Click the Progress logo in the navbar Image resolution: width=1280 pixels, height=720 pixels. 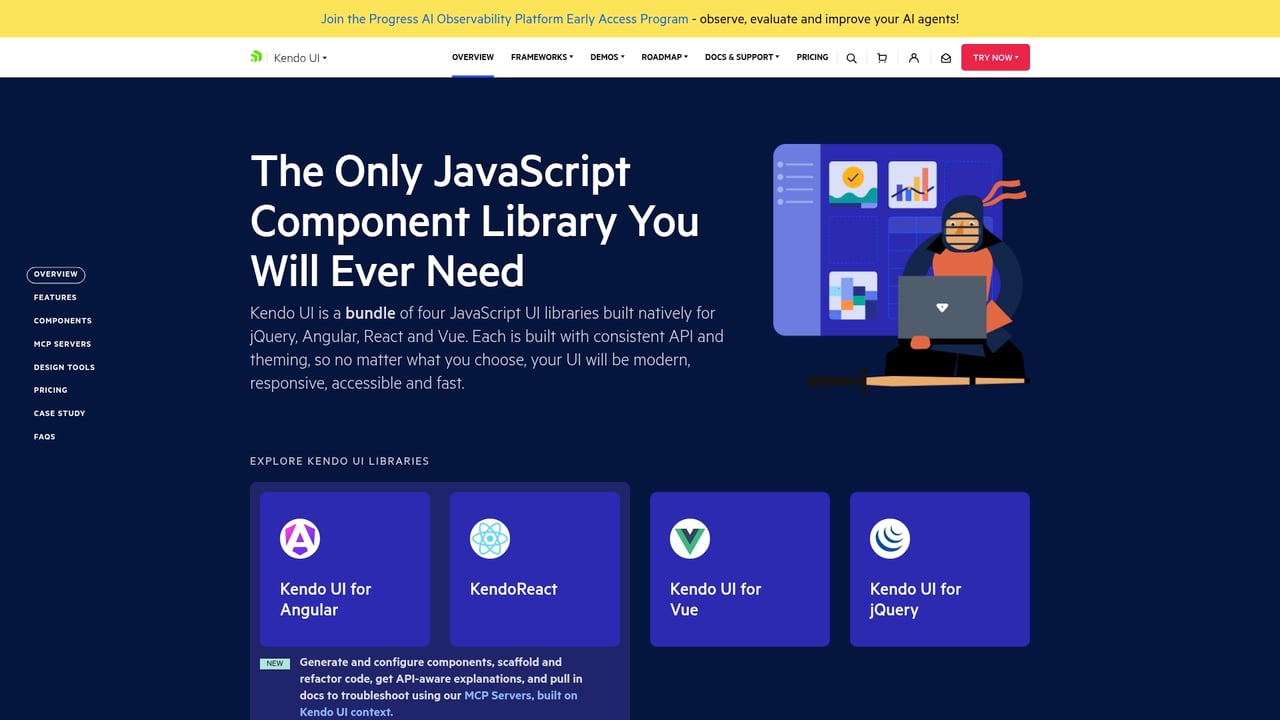pos(256,57)
